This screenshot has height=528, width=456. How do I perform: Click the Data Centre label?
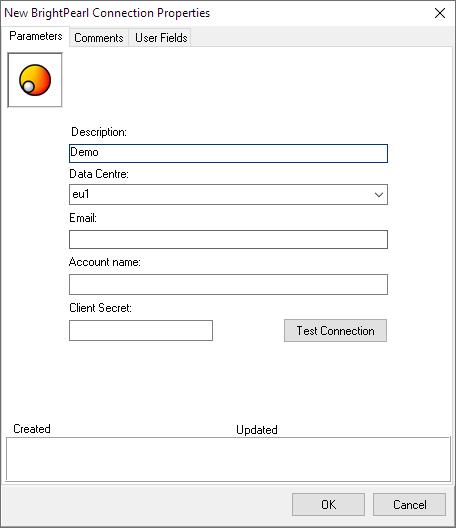coord(99,174)
